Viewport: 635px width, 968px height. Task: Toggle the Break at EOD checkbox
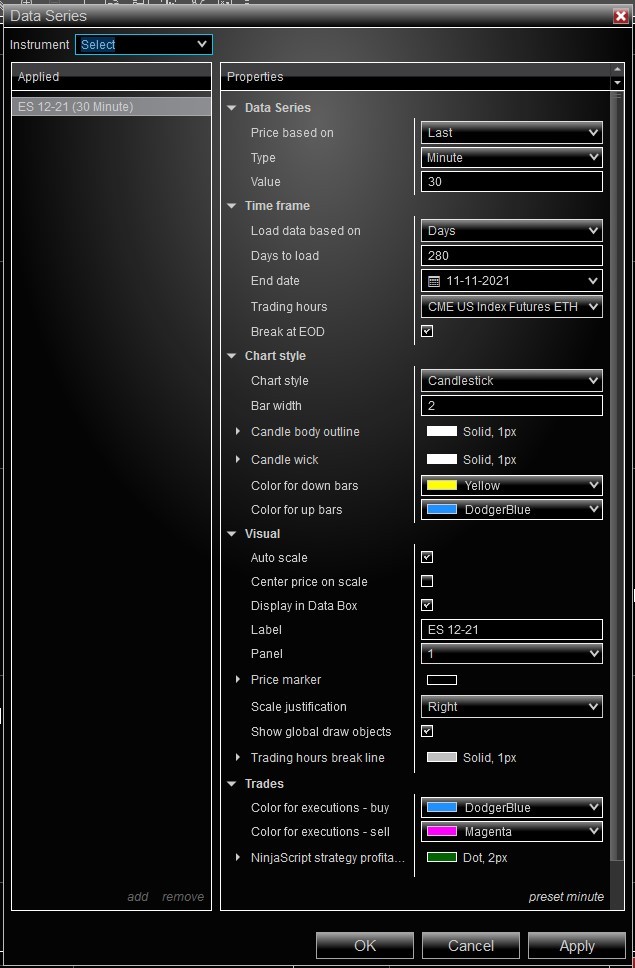427,332
